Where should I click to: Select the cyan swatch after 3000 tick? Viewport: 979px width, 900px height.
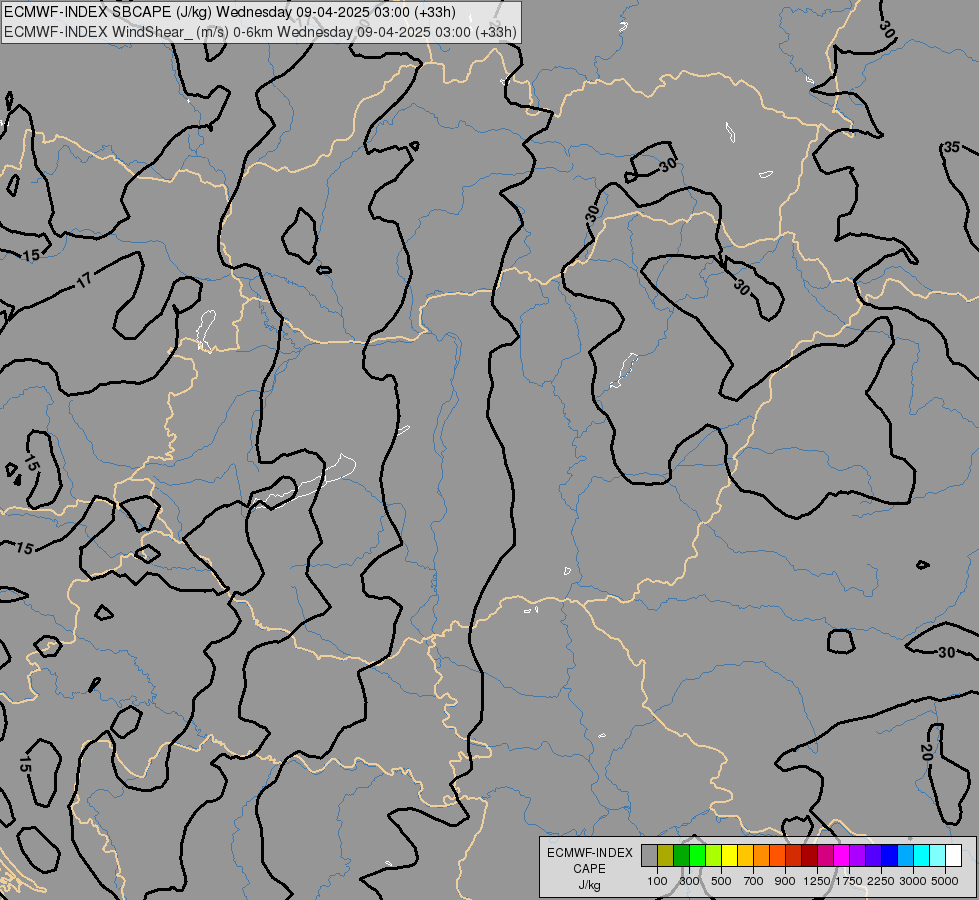pos(922,855)
